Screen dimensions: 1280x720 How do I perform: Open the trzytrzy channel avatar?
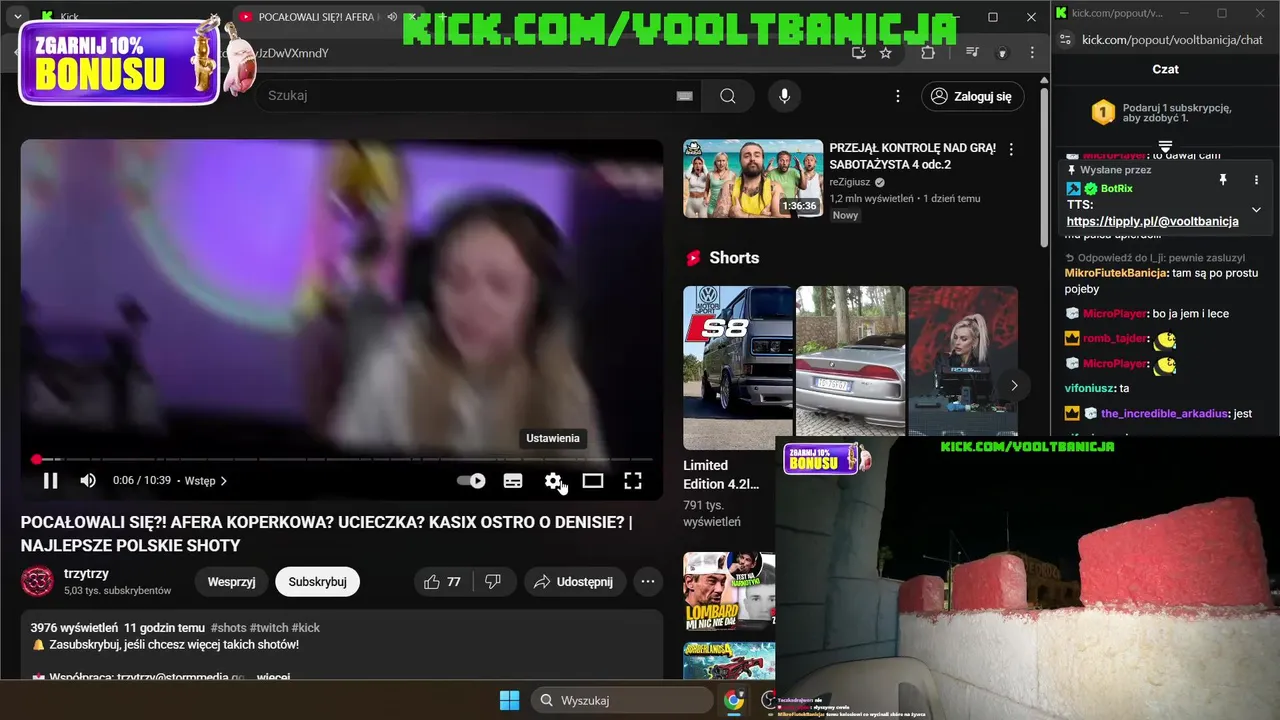[37, 581]
